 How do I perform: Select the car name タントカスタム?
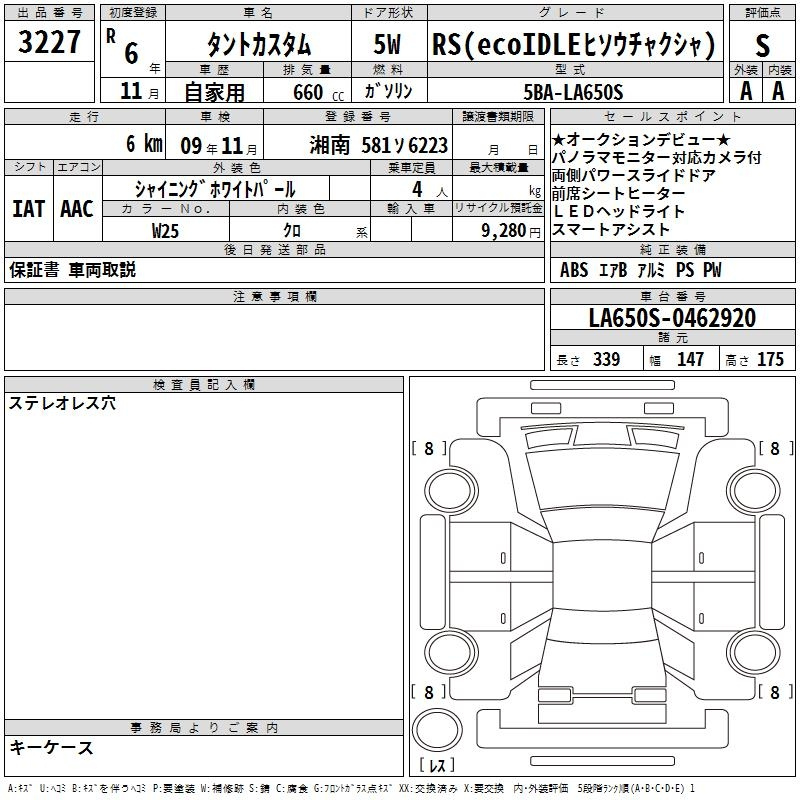258,44
